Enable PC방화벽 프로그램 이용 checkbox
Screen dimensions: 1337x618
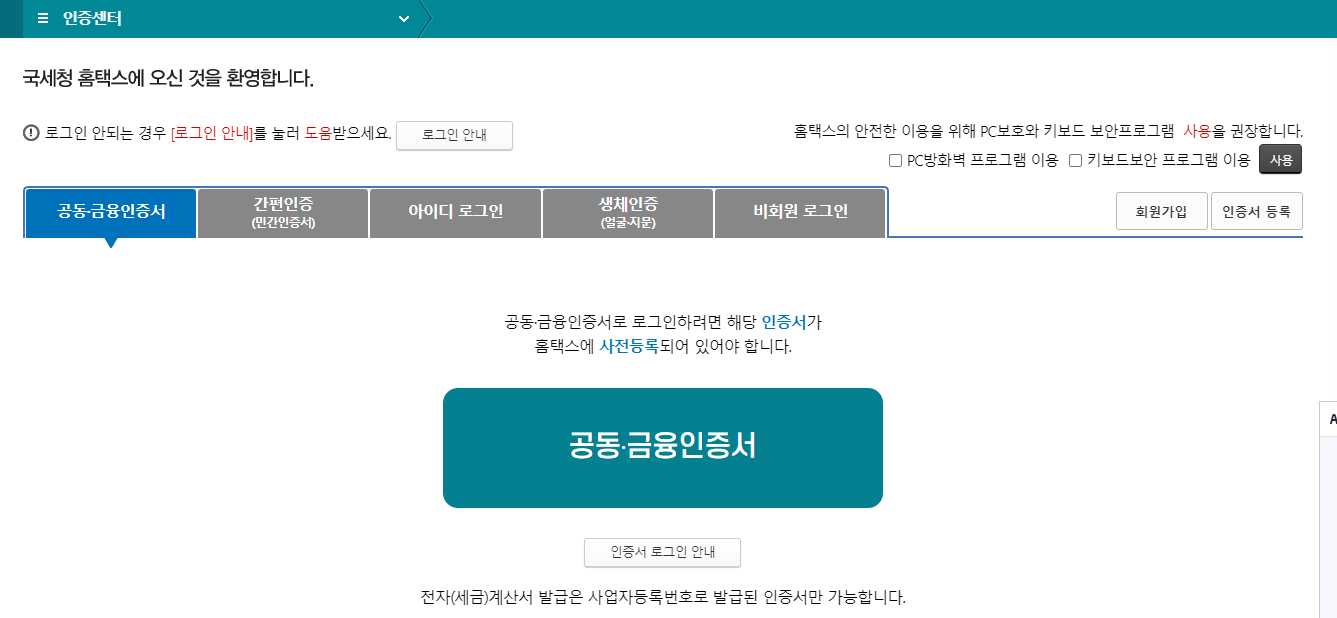tap(895, 160)
